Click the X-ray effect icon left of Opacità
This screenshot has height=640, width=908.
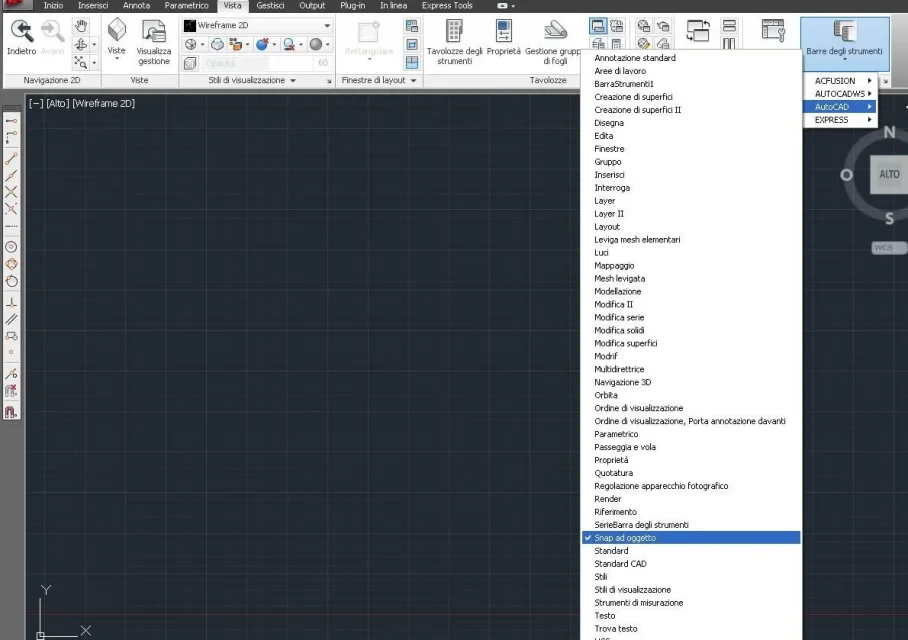(190, 63)
